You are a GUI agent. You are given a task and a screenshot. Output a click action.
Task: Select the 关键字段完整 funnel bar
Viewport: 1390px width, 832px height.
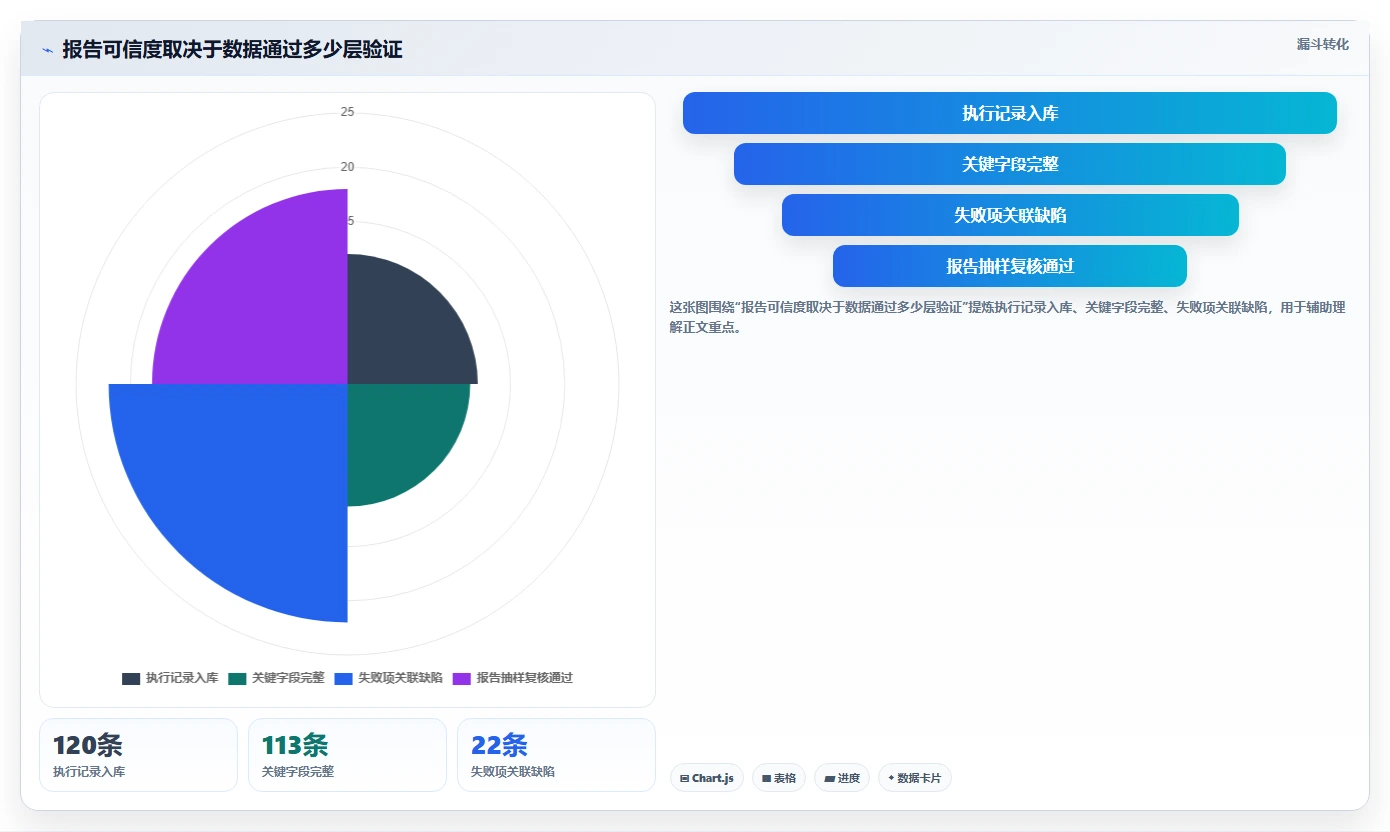point(1009,164)
